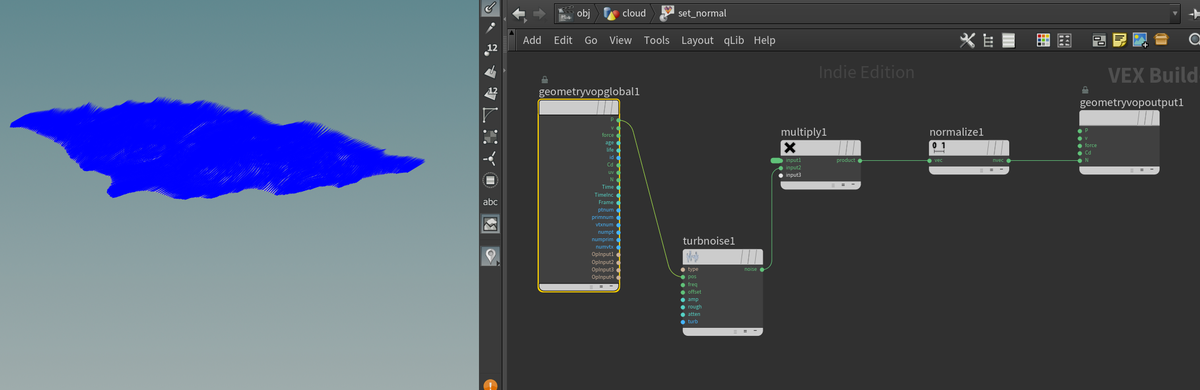Go forward with the navigation forward arrow

540,13
